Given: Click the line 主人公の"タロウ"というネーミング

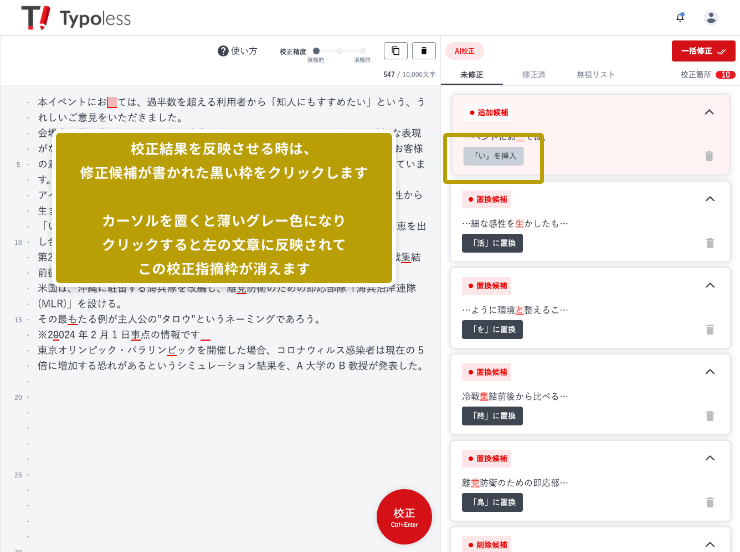Looking at the screenshot, I should pyautogui.click(x=180, y=319).
